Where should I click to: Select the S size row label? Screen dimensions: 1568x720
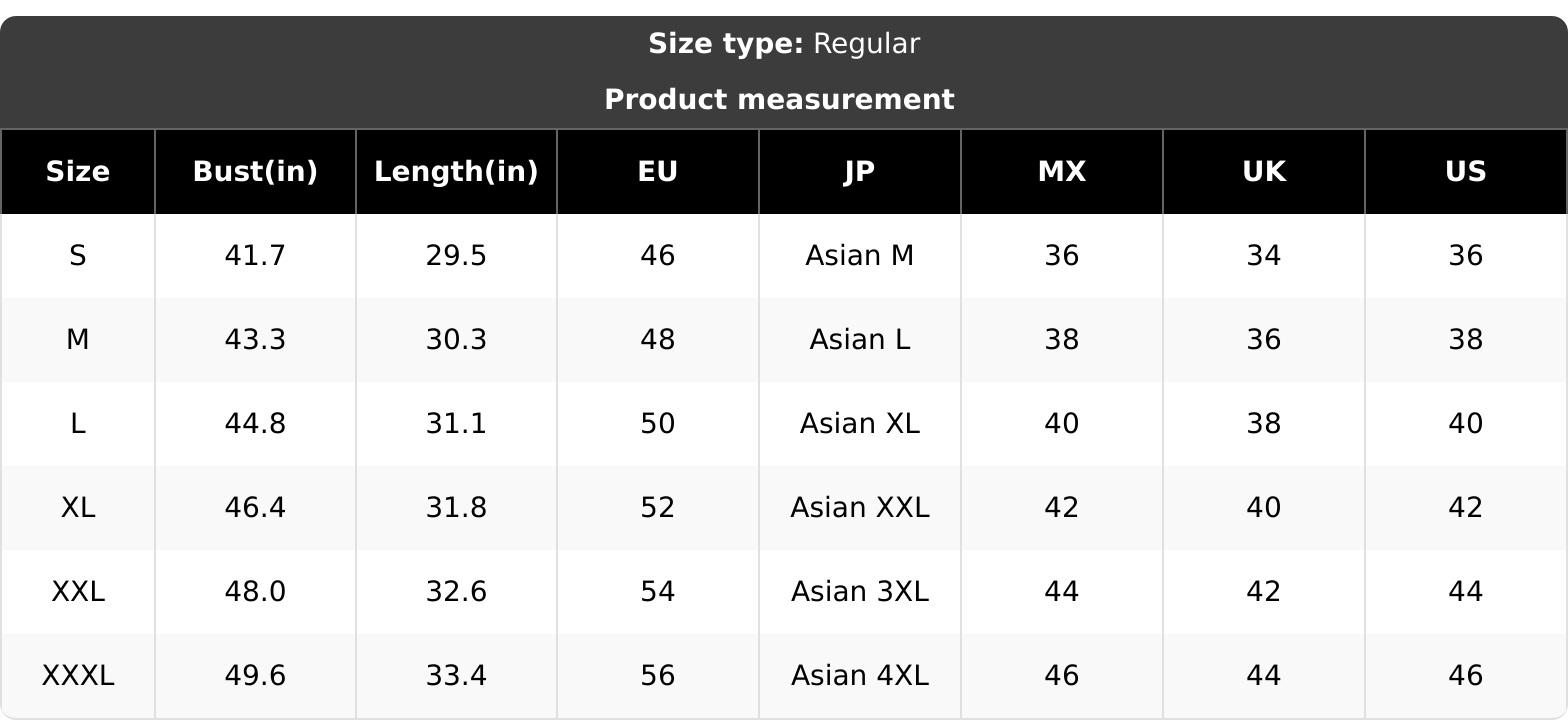pos(78,256)
